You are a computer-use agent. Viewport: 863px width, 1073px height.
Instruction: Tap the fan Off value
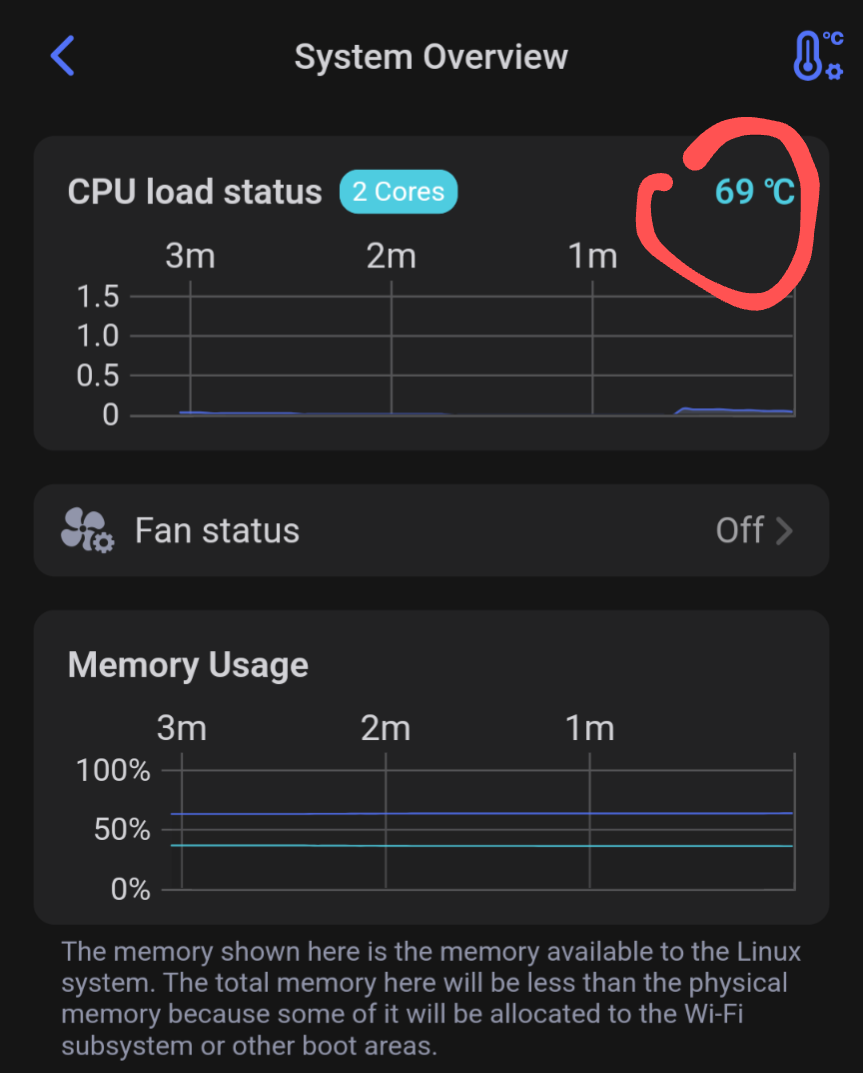(740, 530)
